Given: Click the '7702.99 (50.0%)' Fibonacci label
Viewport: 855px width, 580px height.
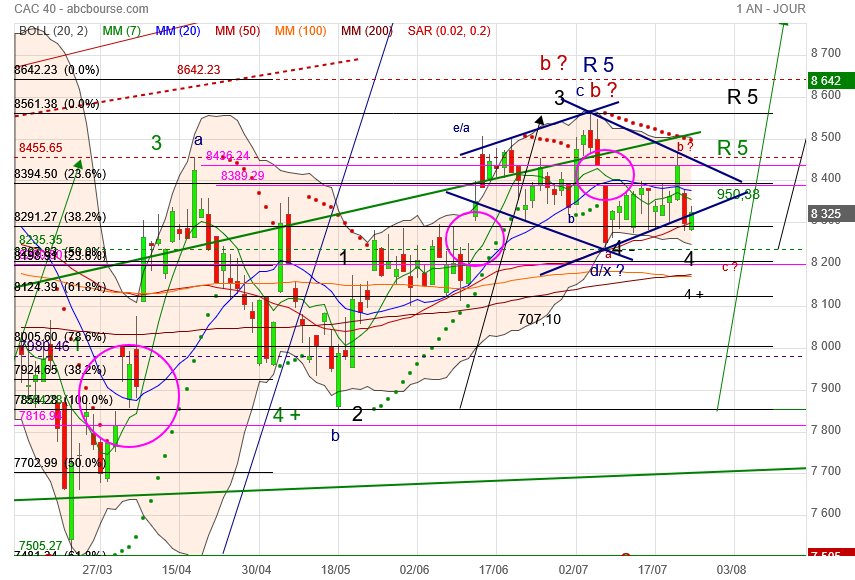Looking at the screenshot, I should click(x=60, y=463).
